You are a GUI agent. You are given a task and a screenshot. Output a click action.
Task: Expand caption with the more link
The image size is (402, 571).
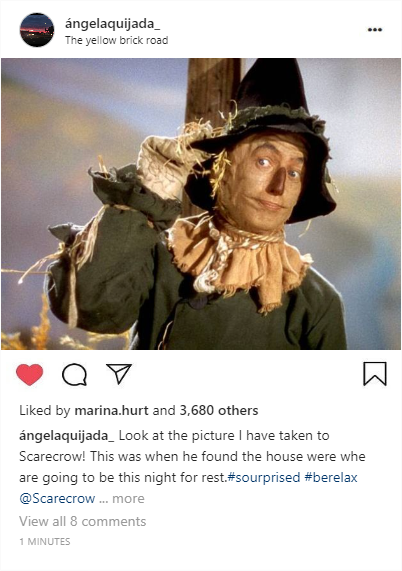coord(128,499)
